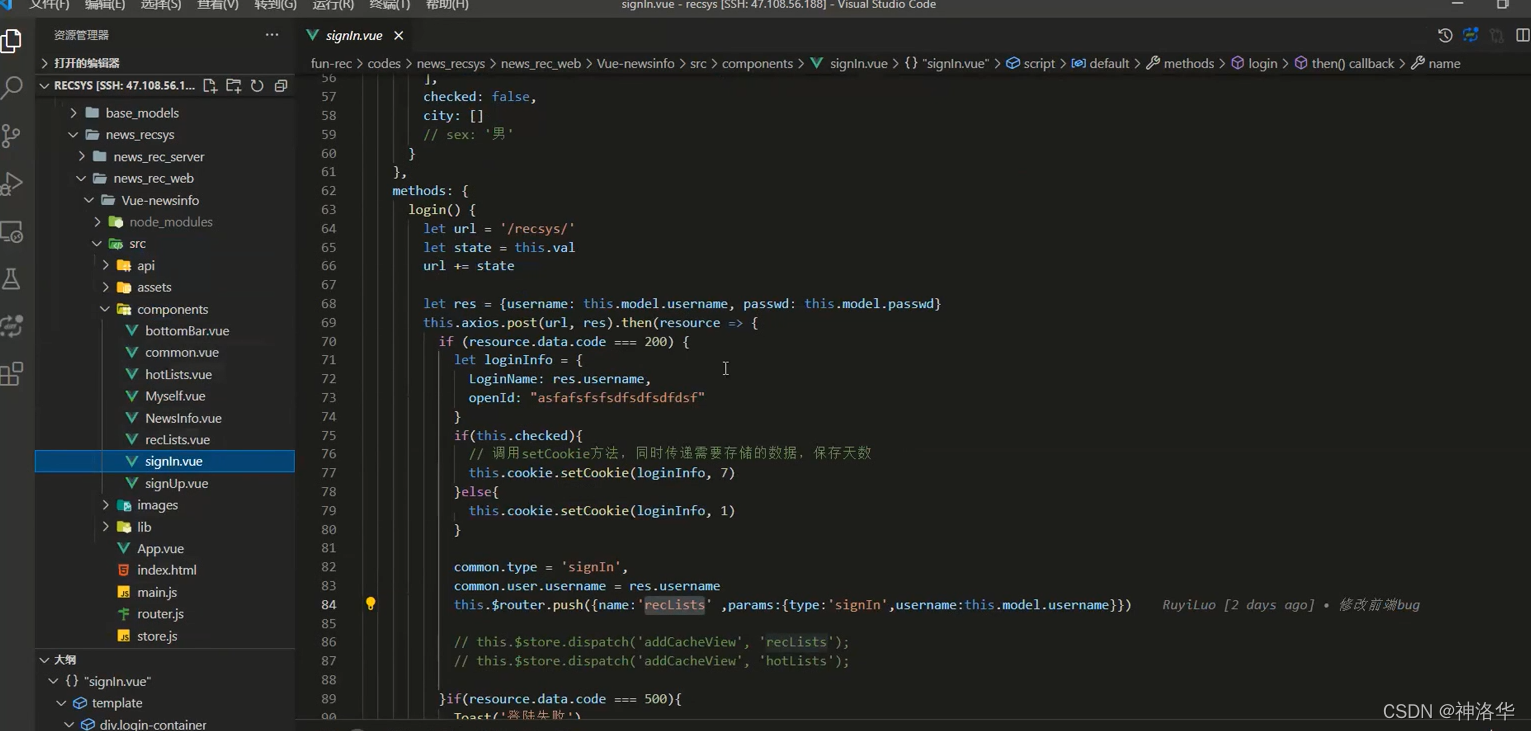Close the signIn.vue editor tab

click(x=398, y=35)
